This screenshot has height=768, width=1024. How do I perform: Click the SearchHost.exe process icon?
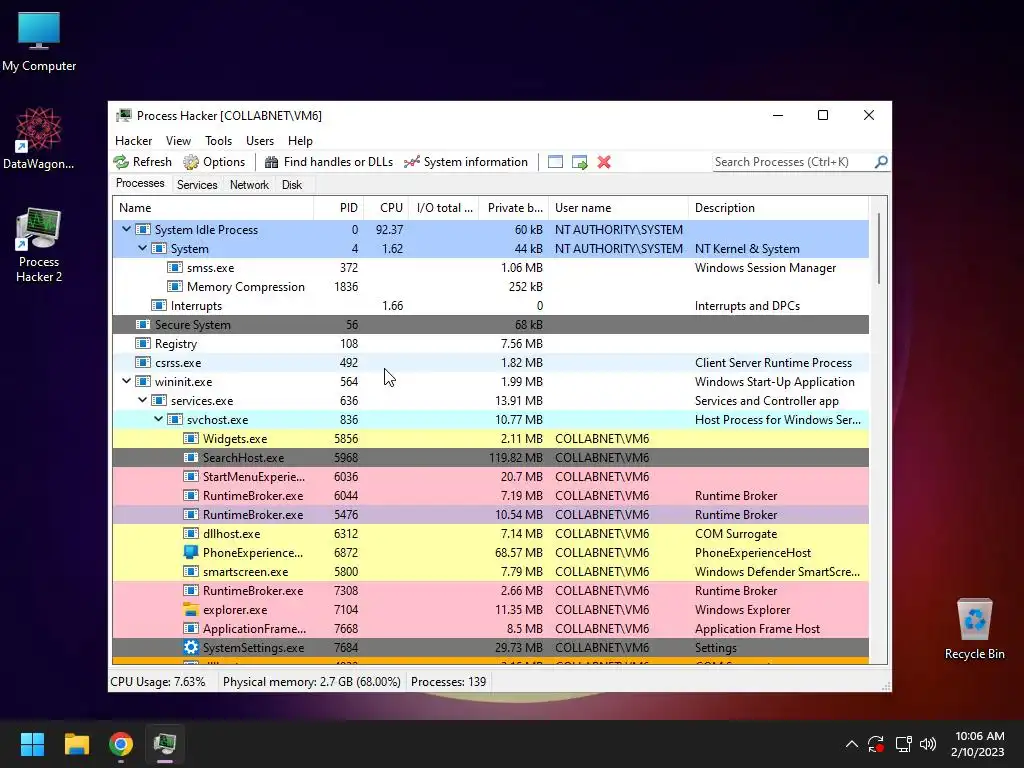[191, 458]
